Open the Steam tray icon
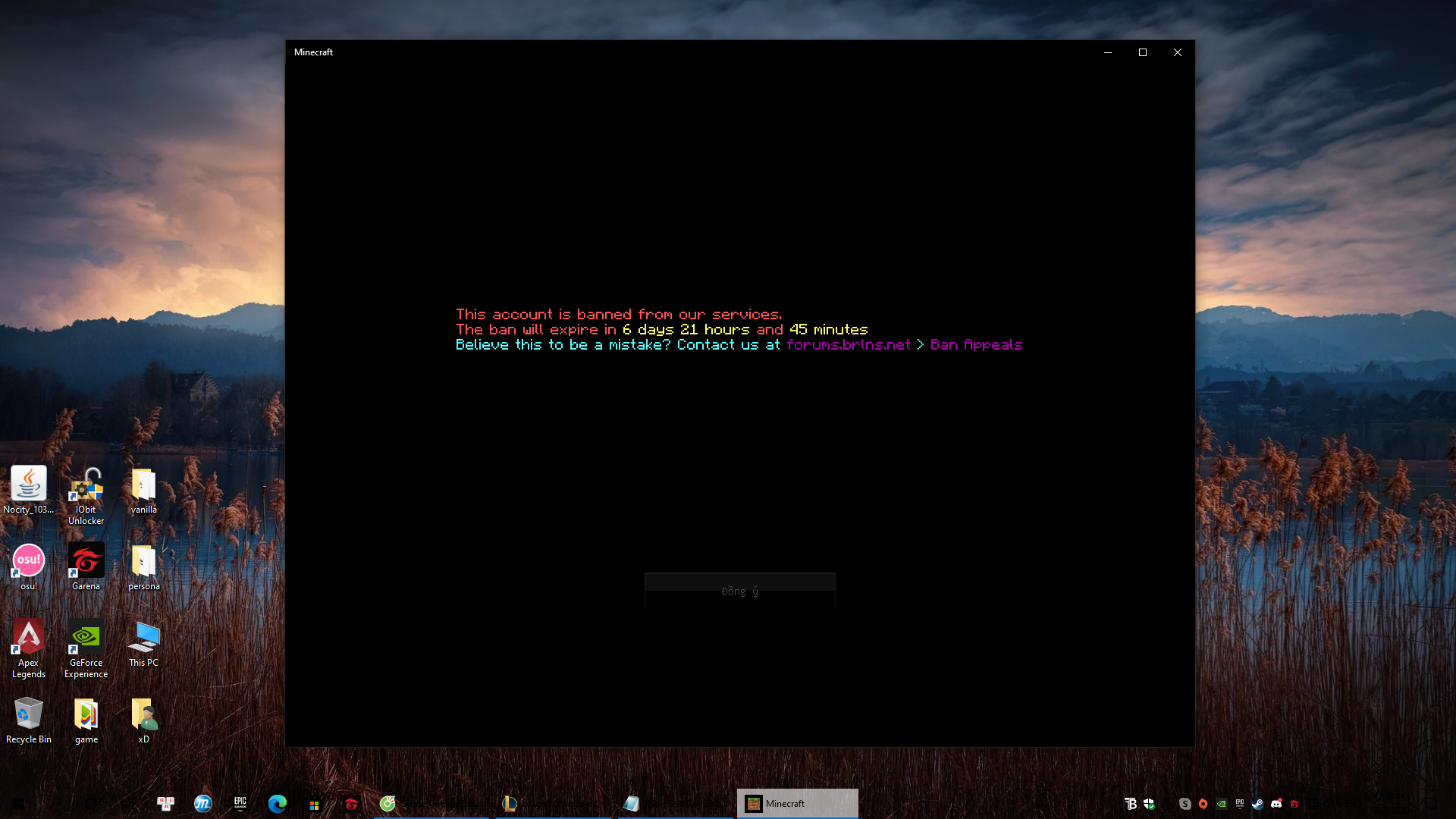 1258,804
